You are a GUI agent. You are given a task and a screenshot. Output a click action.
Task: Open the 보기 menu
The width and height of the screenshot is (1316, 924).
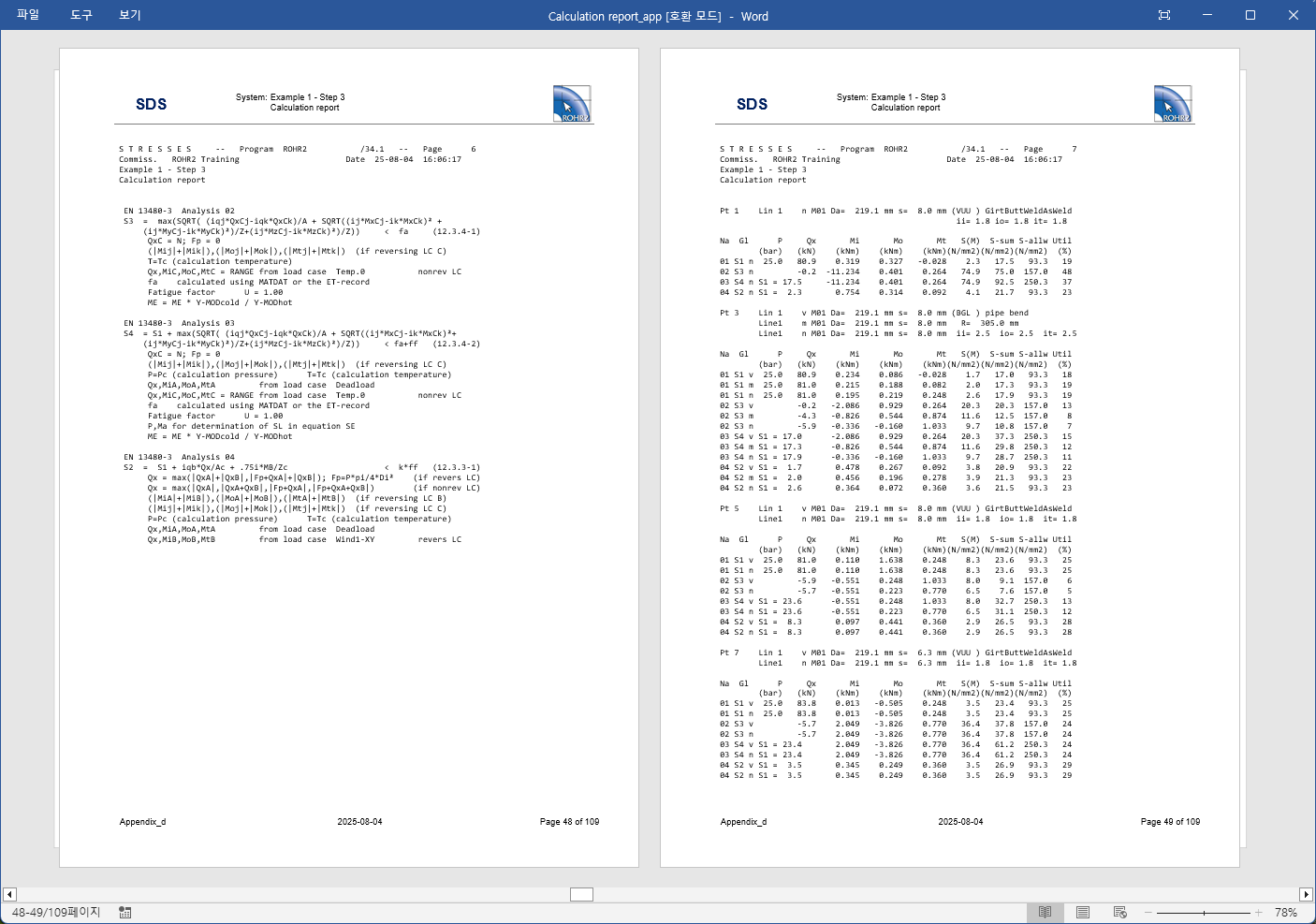(x=130, y=15)
